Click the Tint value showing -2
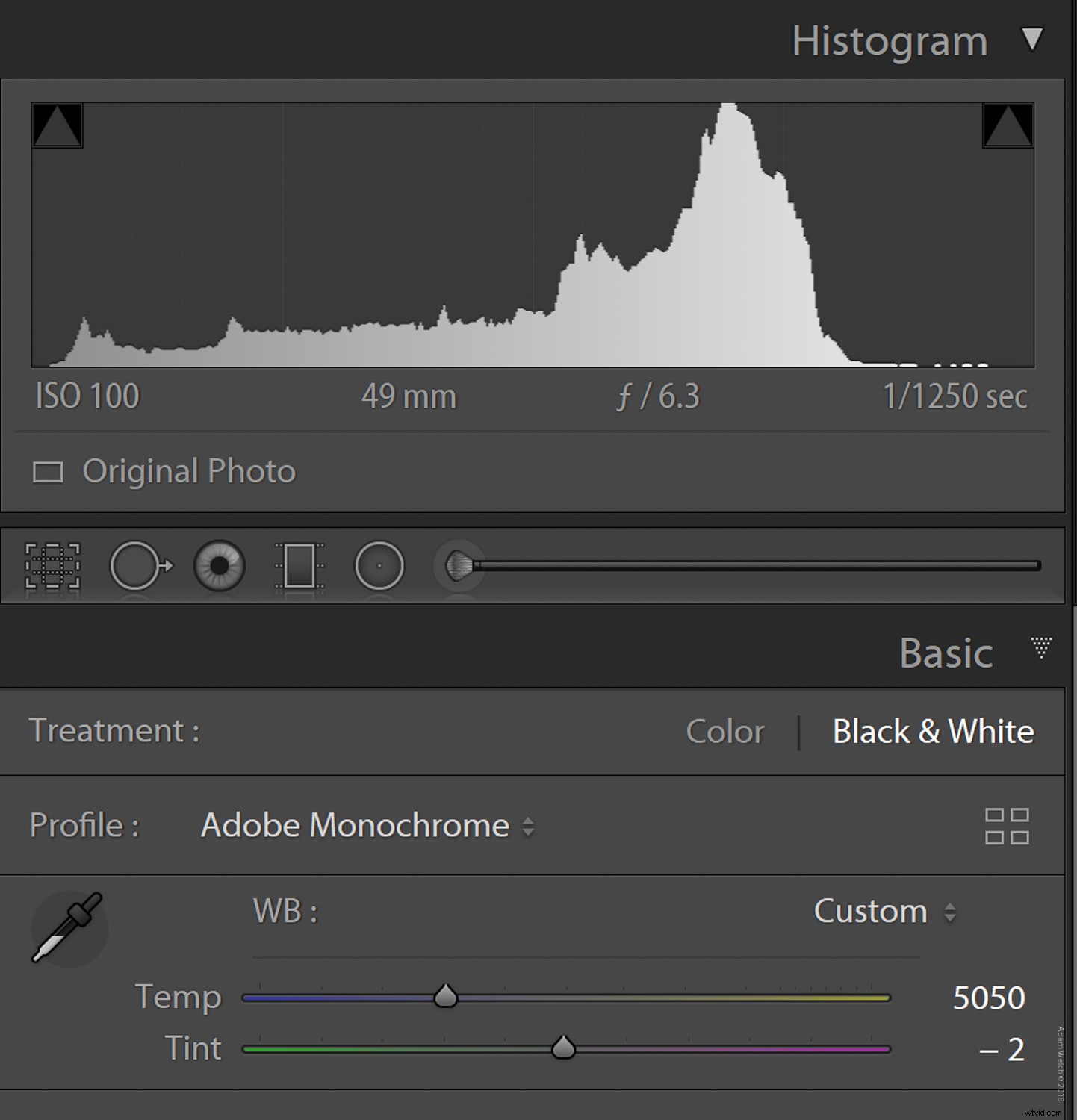The image size is (1077, 1120). click(x=1002, y=1049)
